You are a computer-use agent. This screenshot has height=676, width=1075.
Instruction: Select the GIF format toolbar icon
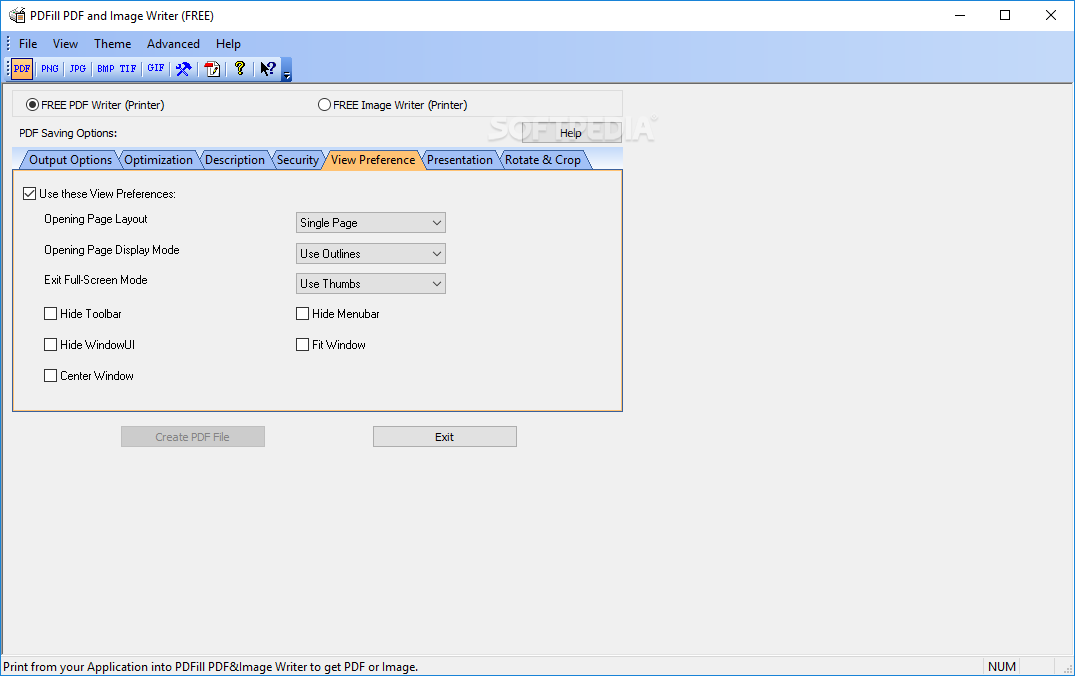click(x=156, y=69)
